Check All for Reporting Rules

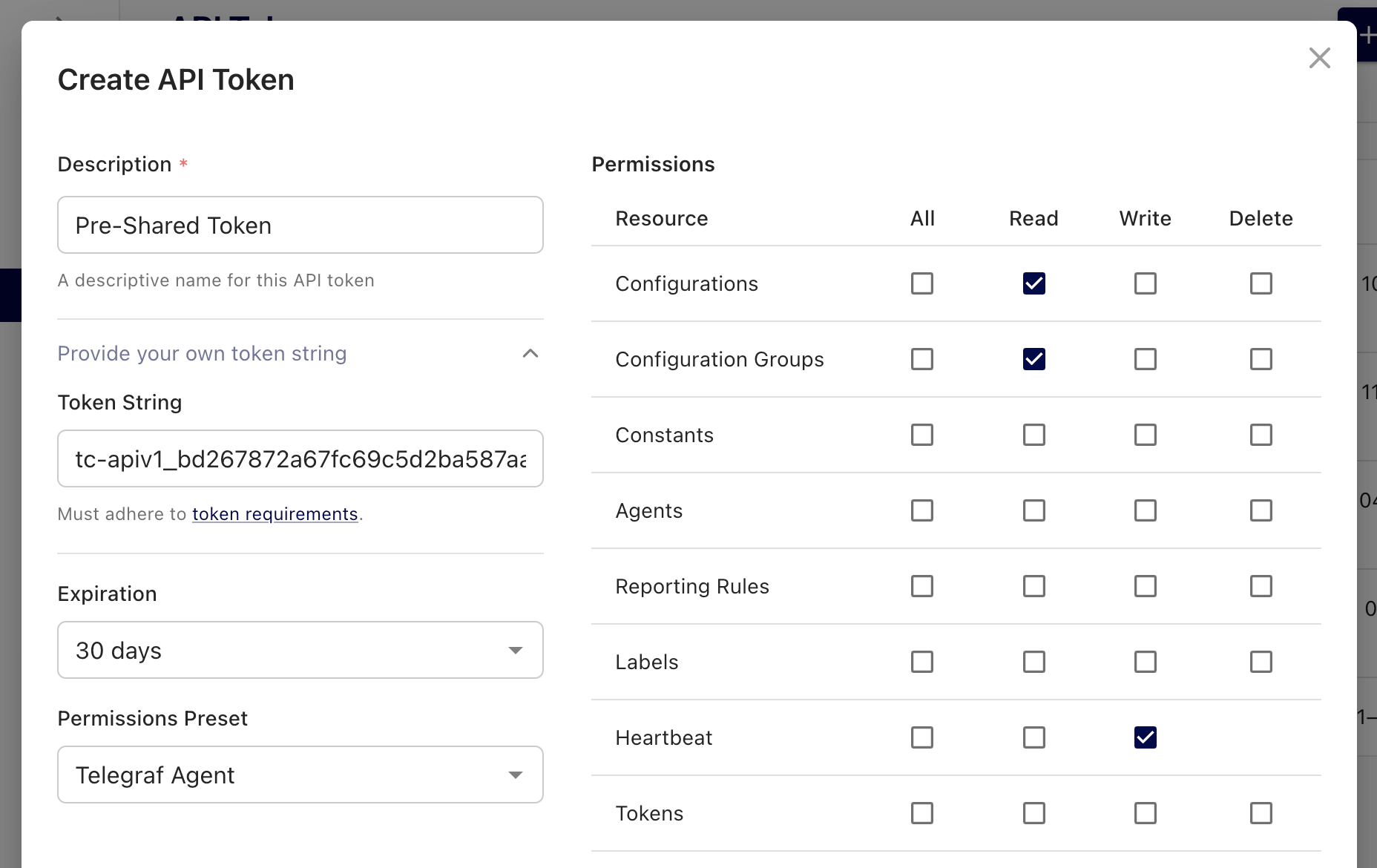921,586
